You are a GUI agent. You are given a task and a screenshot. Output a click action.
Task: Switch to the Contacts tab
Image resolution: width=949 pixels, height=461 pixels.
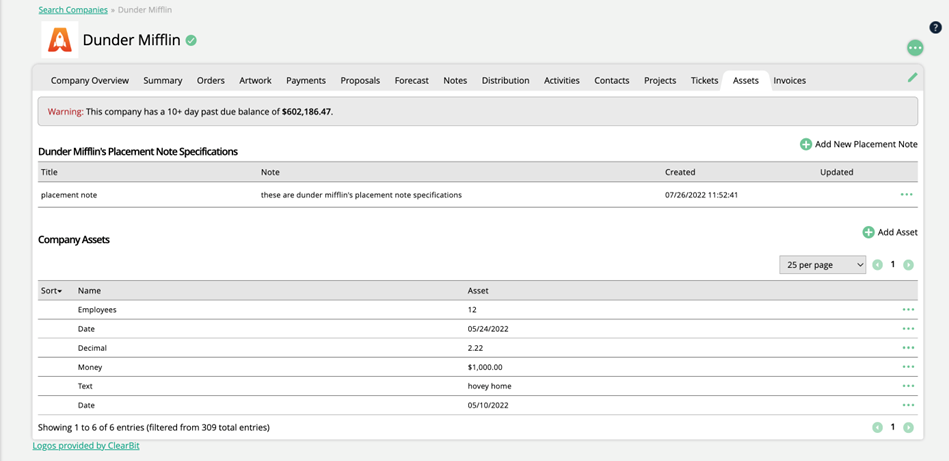point(612,80)
